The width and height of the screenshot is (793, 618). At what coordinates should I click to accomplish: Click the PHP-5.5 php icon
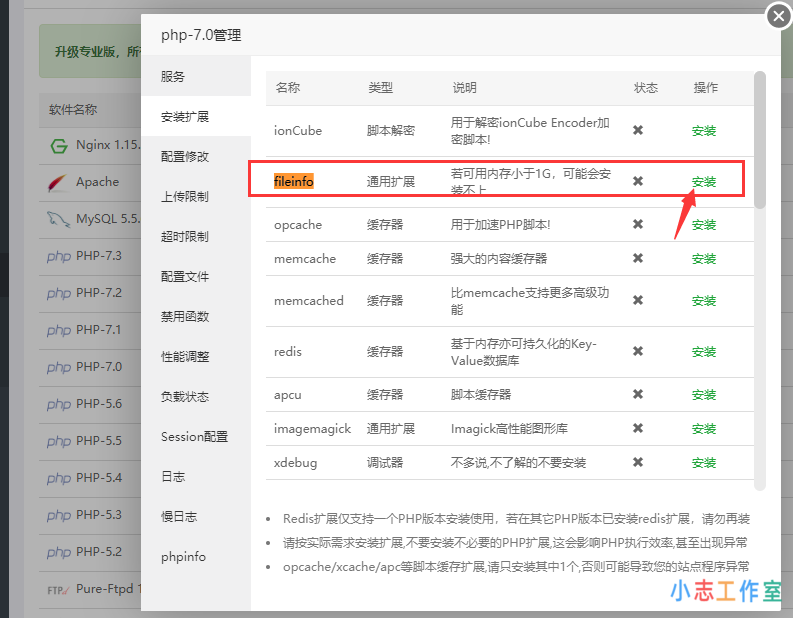[59, 441]
